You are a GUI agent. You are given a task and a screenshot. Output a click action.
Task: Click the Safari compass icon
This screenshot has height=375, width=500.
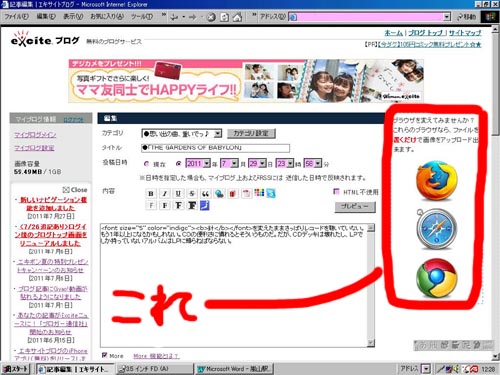point(437,229)
